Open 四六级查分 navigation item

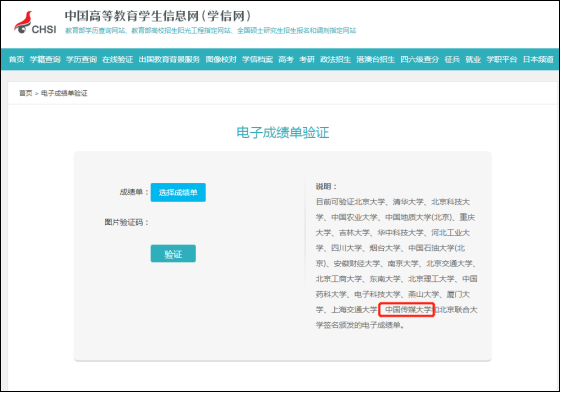[x=419, y=59]
